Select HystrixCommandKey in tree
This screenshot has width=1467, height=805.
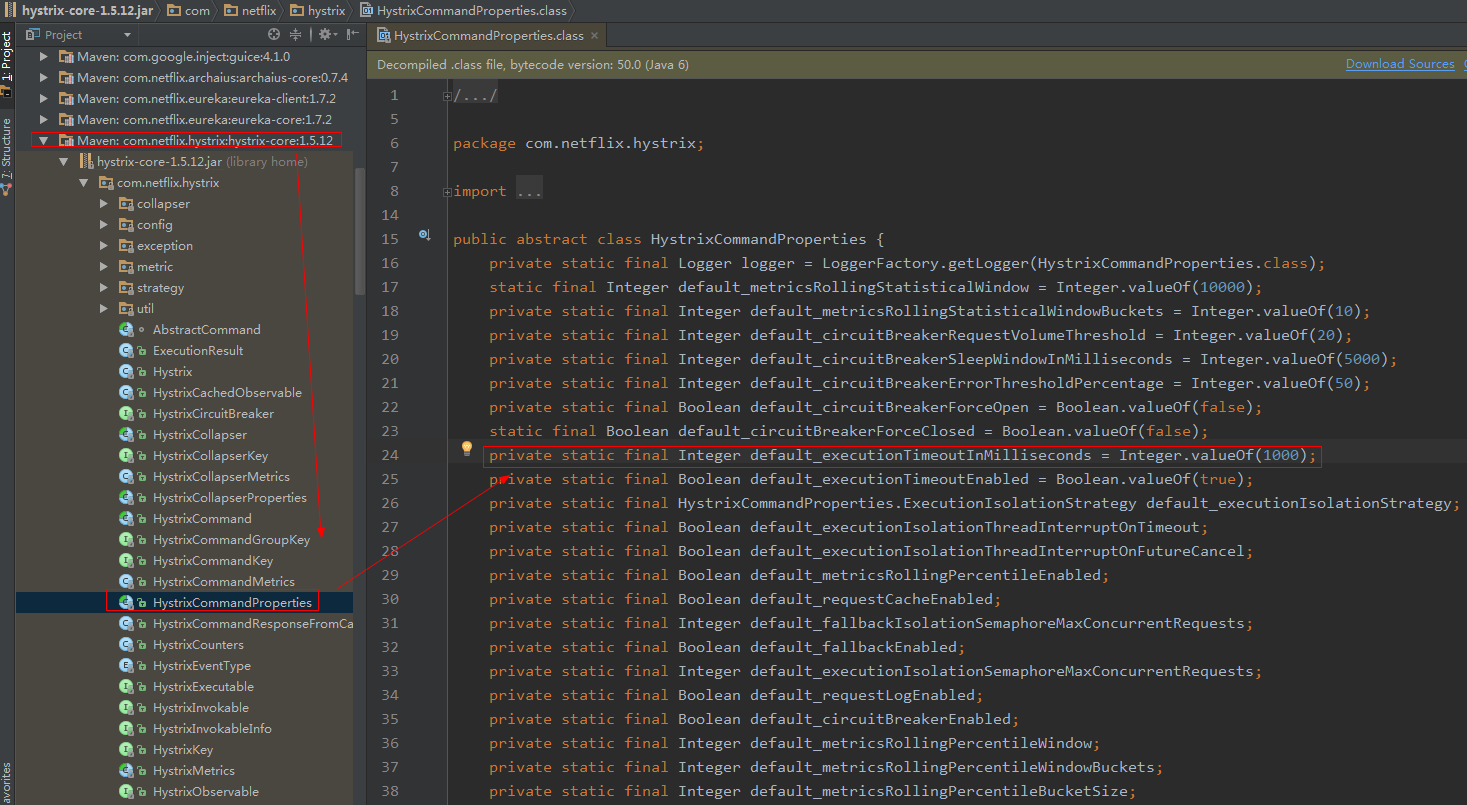point(213,561)
